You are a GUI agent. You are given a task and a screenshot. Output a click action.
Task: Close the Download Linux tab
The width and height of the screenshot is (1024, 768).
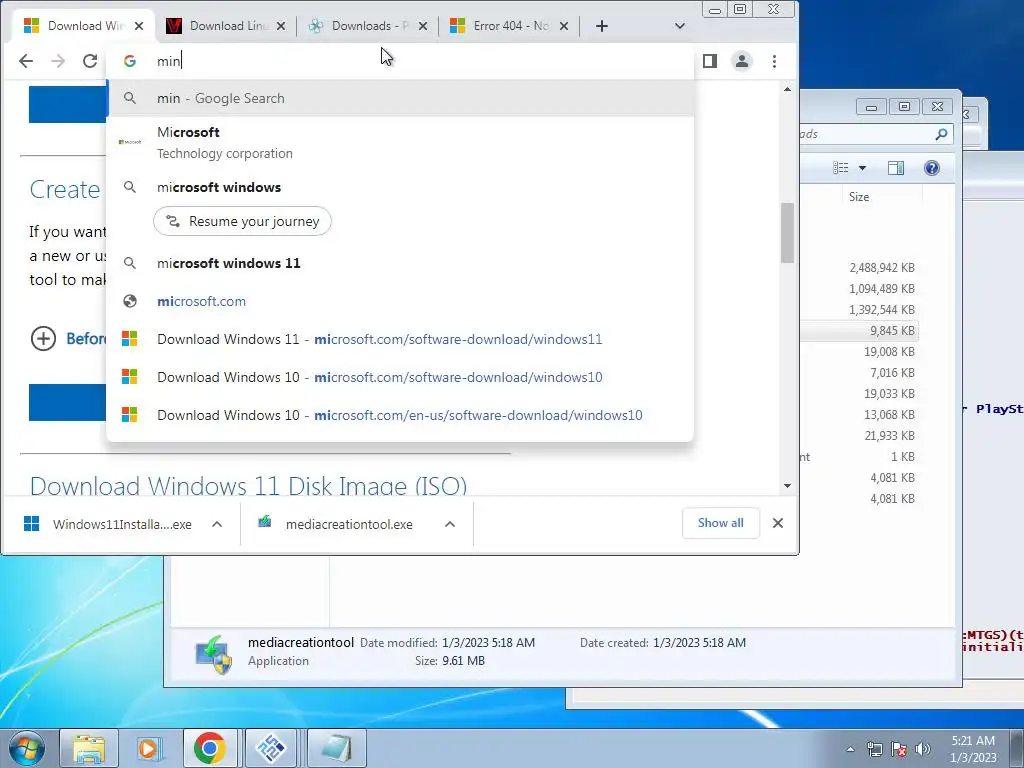tap(281, 26)
